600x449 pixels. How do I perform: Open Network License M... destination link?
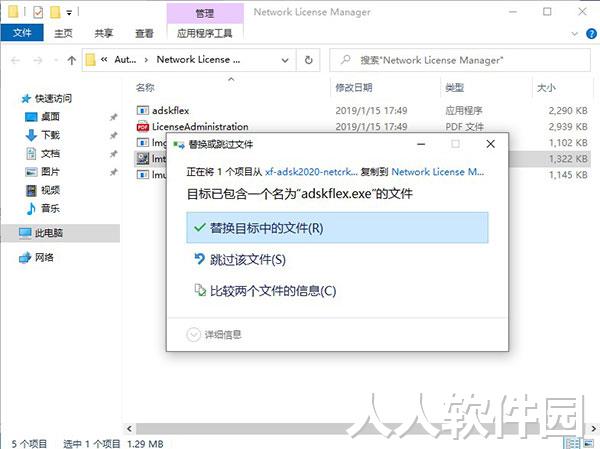pos(437,172)
